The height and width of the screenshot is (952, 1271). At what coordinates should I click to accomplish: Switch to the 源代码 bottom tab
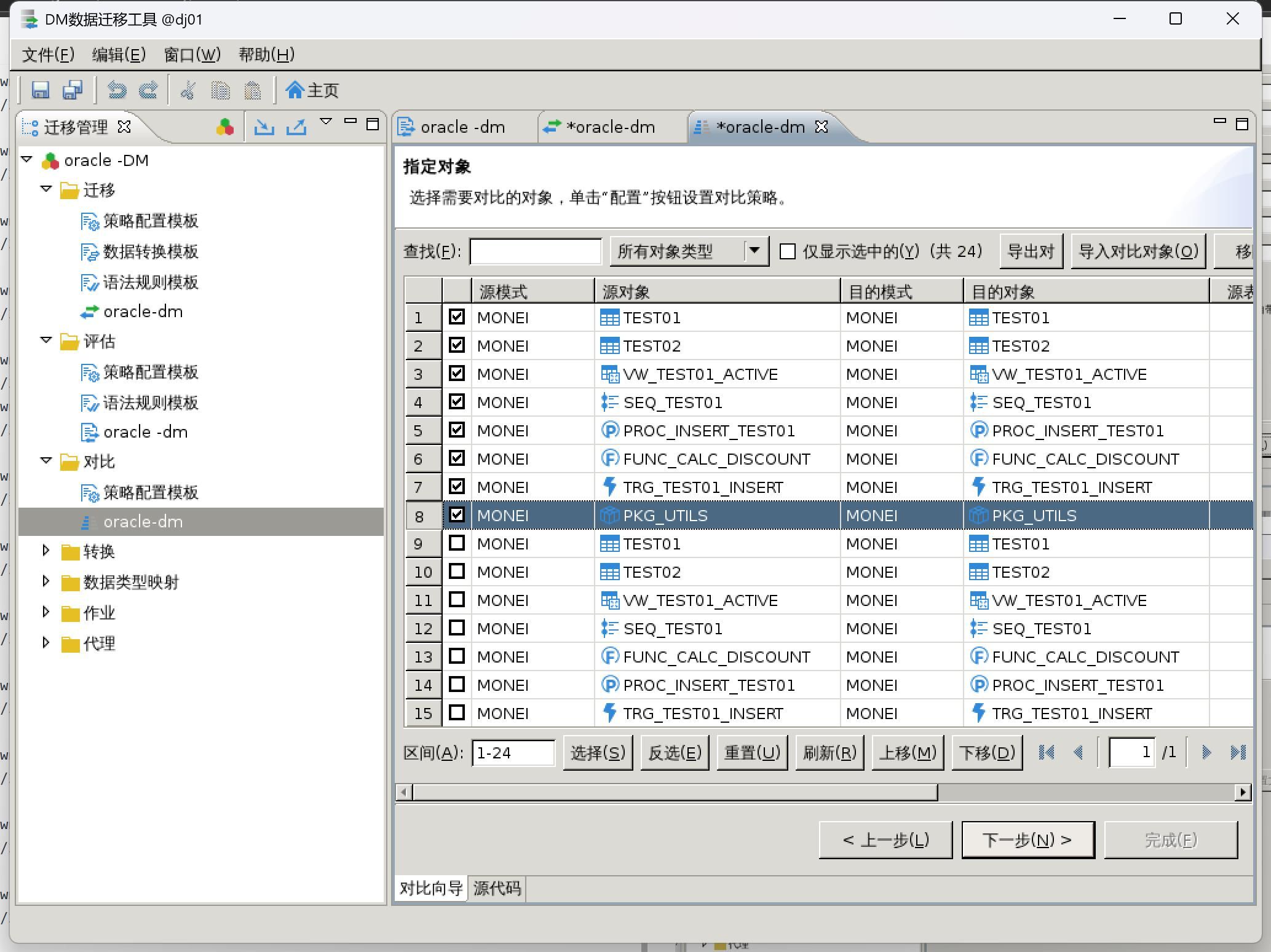pyautogui.click(x=497, y=888)
